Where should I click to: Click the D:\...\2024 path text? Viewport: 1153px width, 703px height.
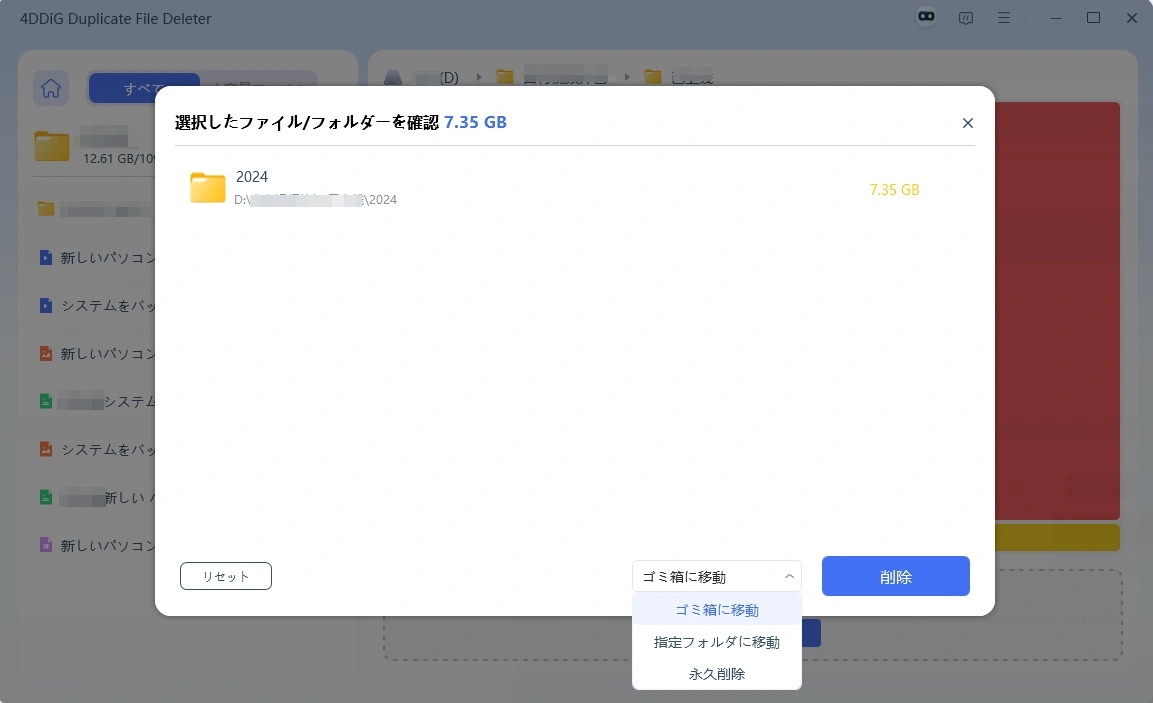(315, 199)
